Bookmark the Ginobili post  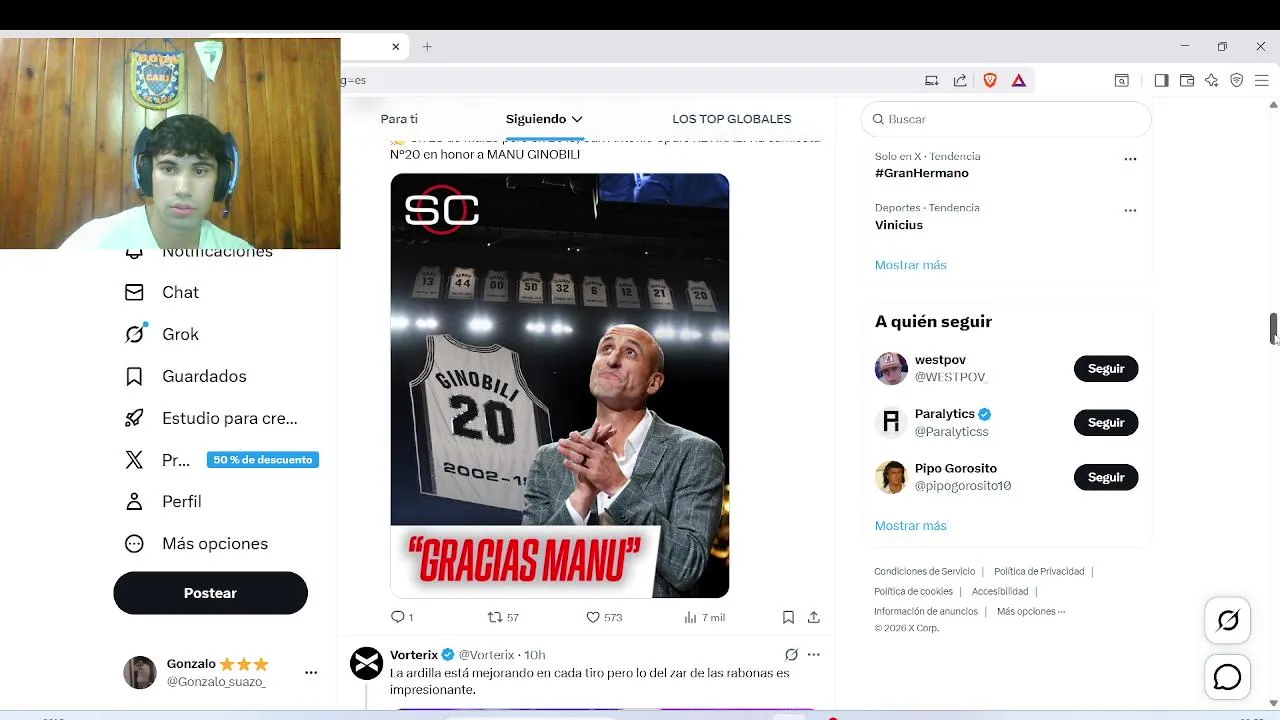point(788,617)
